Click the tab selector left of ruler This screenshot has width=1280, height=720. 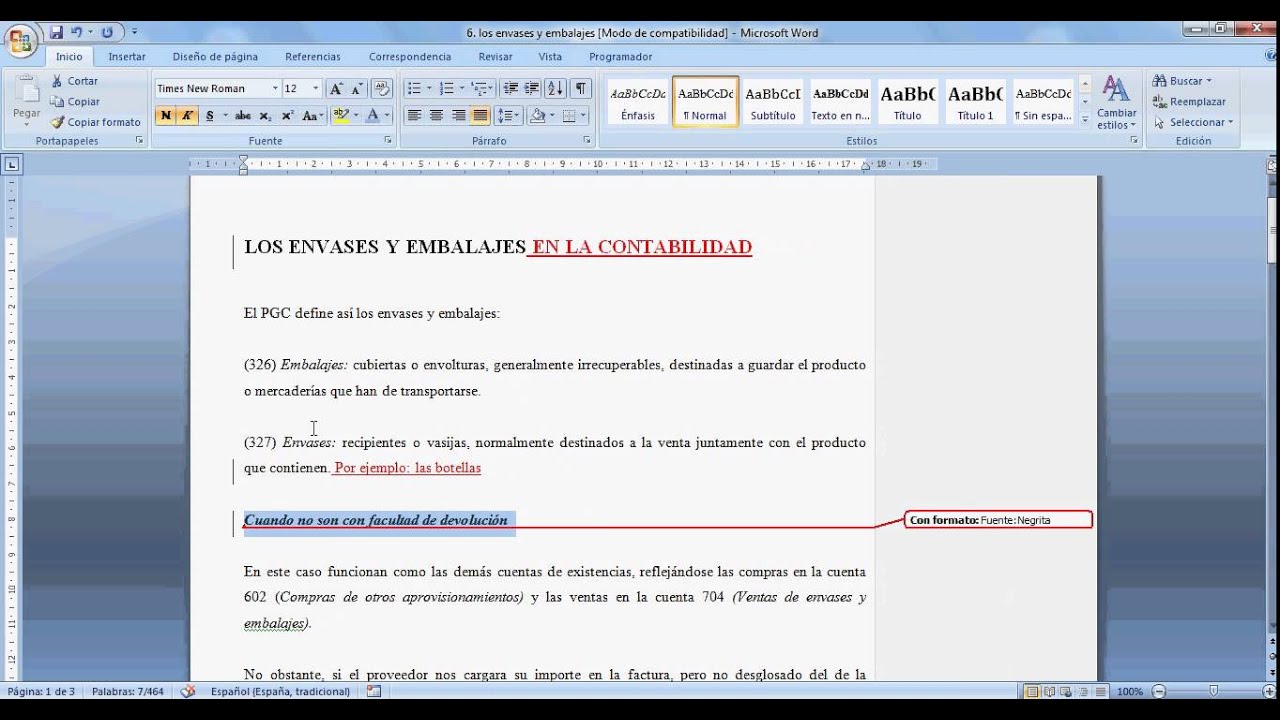pyautogui.click(x=11, y=164)
